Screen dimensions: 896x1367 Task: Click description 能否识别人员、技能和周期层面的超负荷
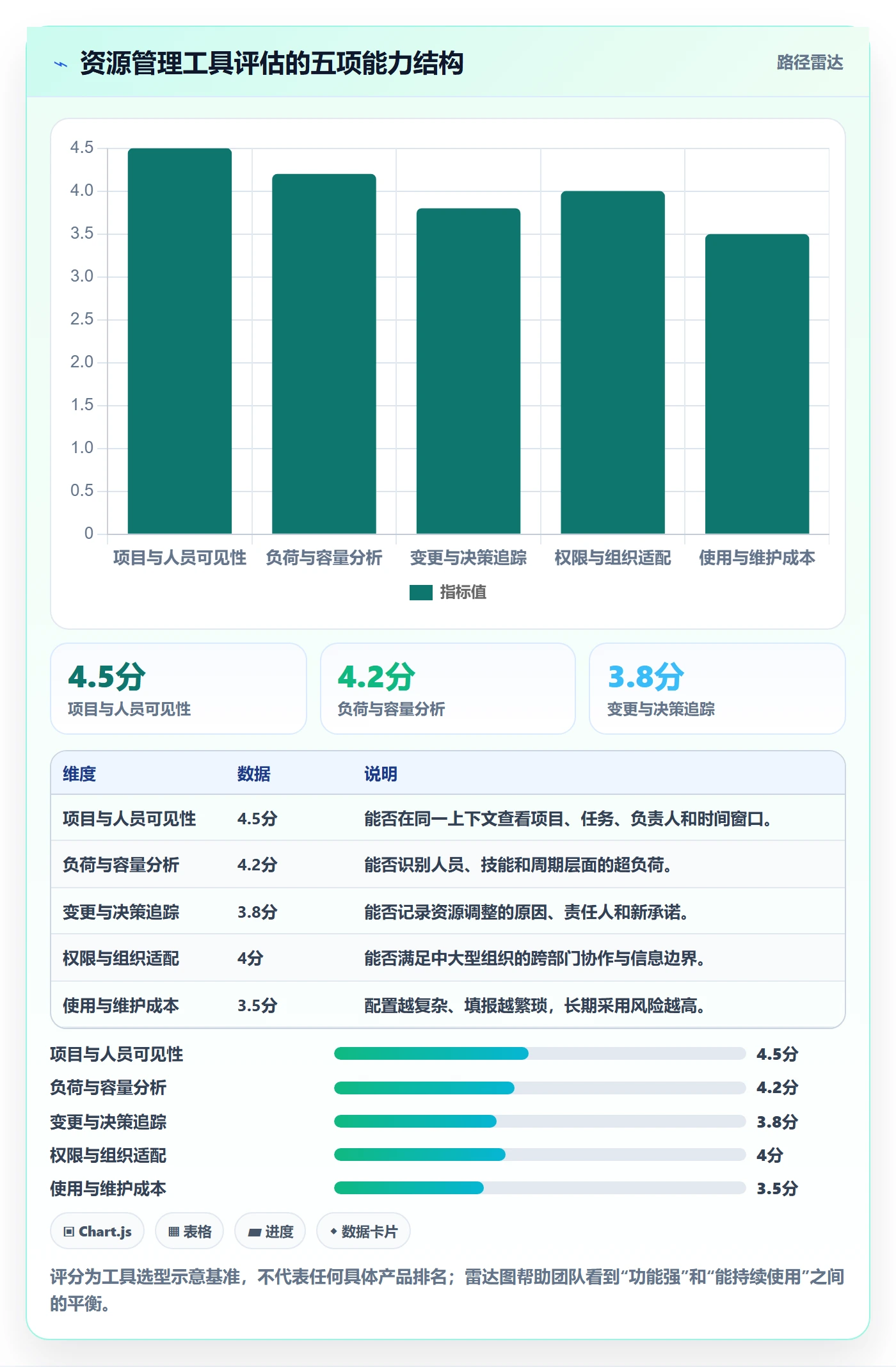point(518,865)
